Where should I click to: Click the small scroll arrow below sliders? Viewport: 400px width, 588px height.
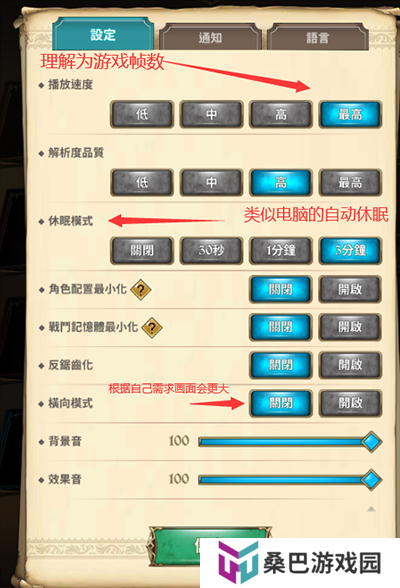tap(371, 509)
